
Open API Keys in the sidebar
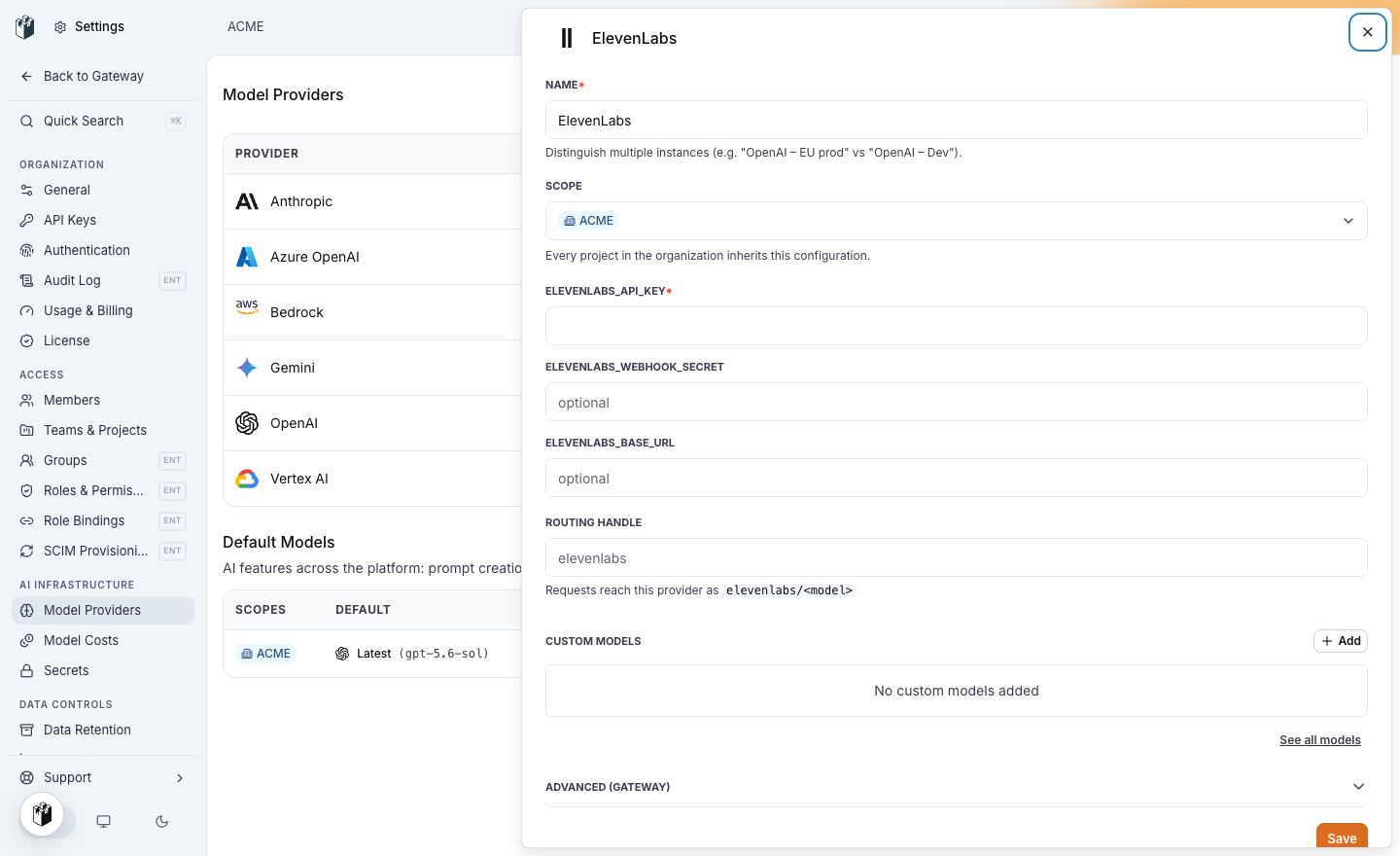pyautogui.click(x=103, y=220)
